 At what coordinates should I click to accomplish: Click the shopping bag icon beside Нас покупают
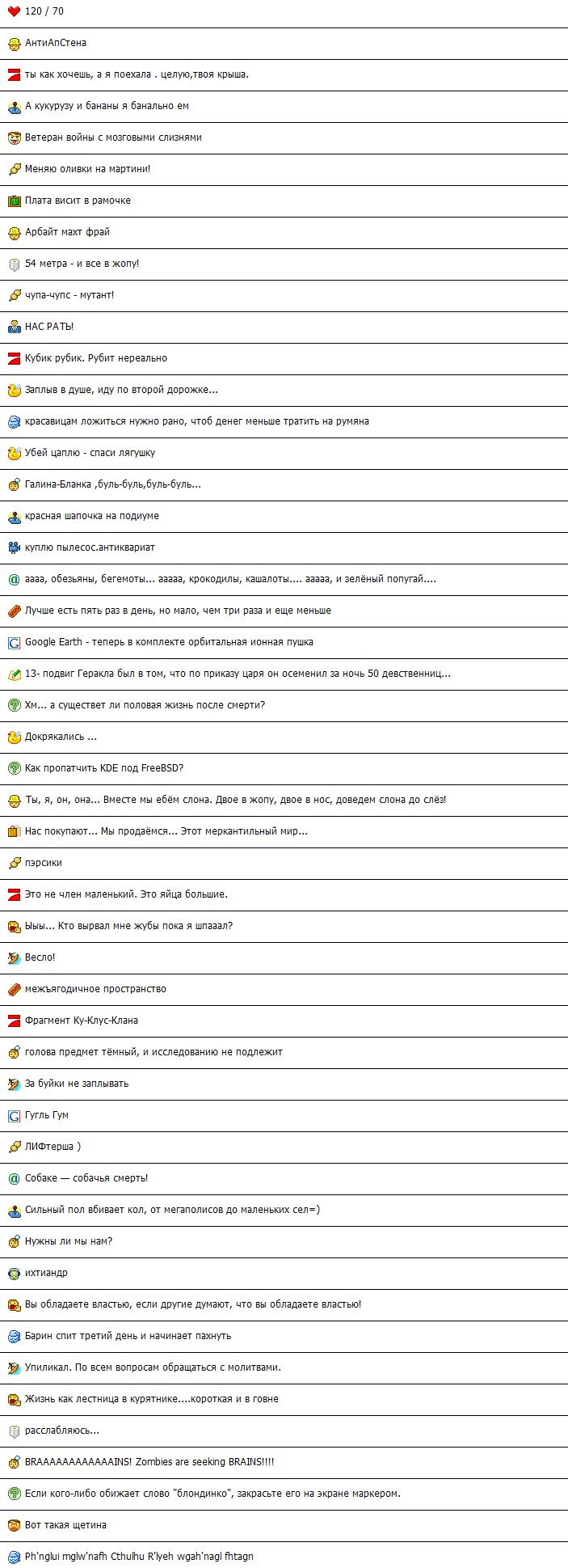(14, 831)
